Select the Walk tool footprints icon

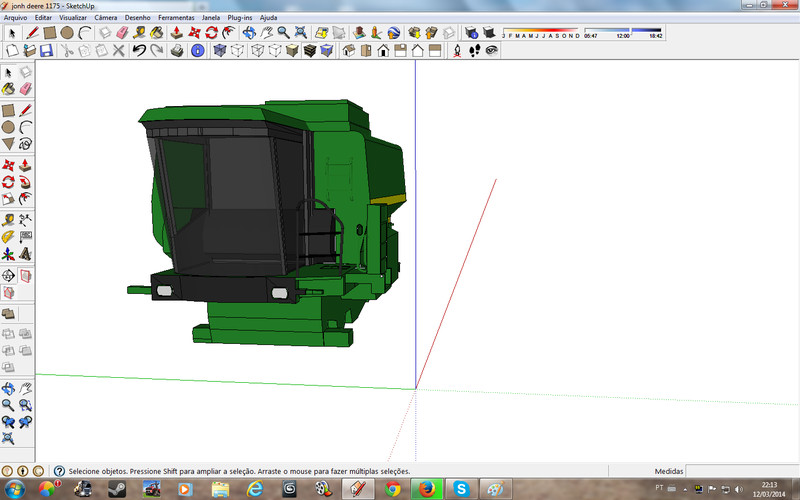[x=474, y=50]
